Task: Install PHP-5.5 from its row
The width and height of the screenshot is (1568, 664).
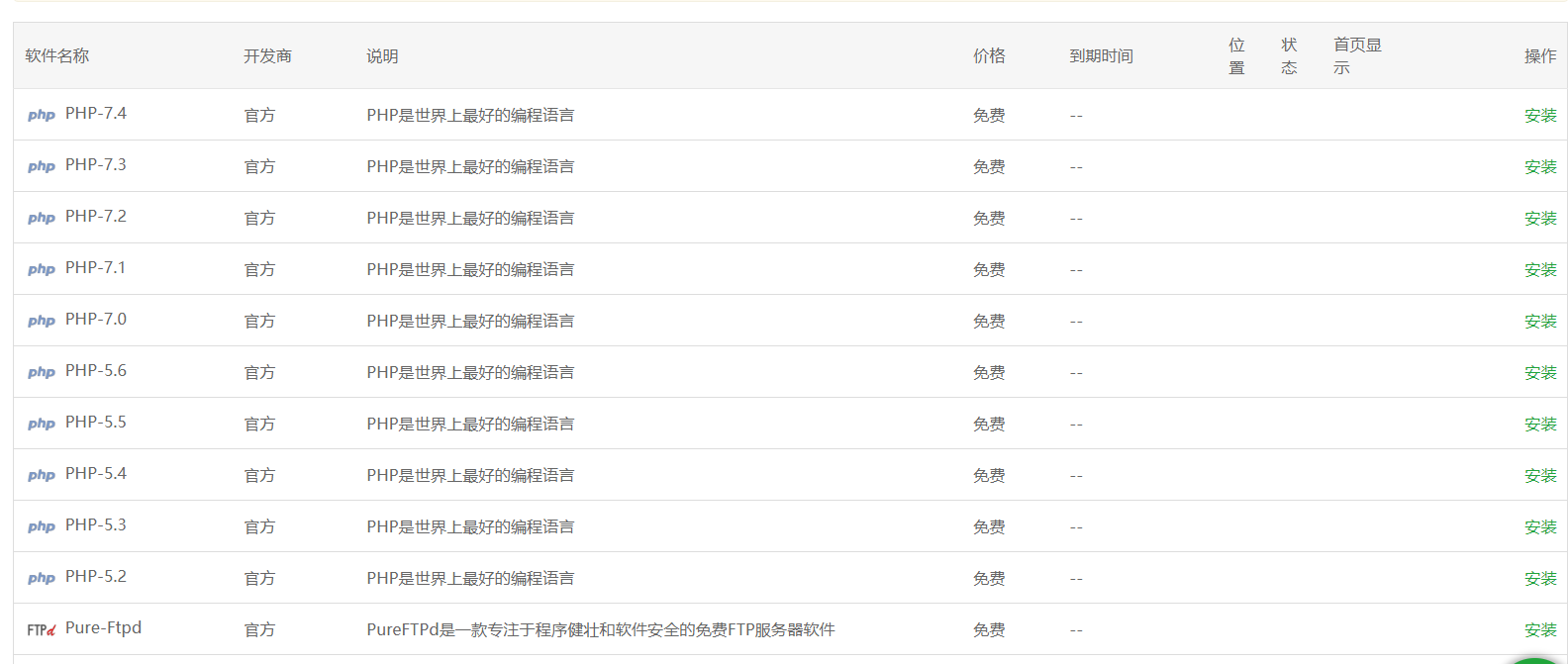Action: coord(1540,425)
